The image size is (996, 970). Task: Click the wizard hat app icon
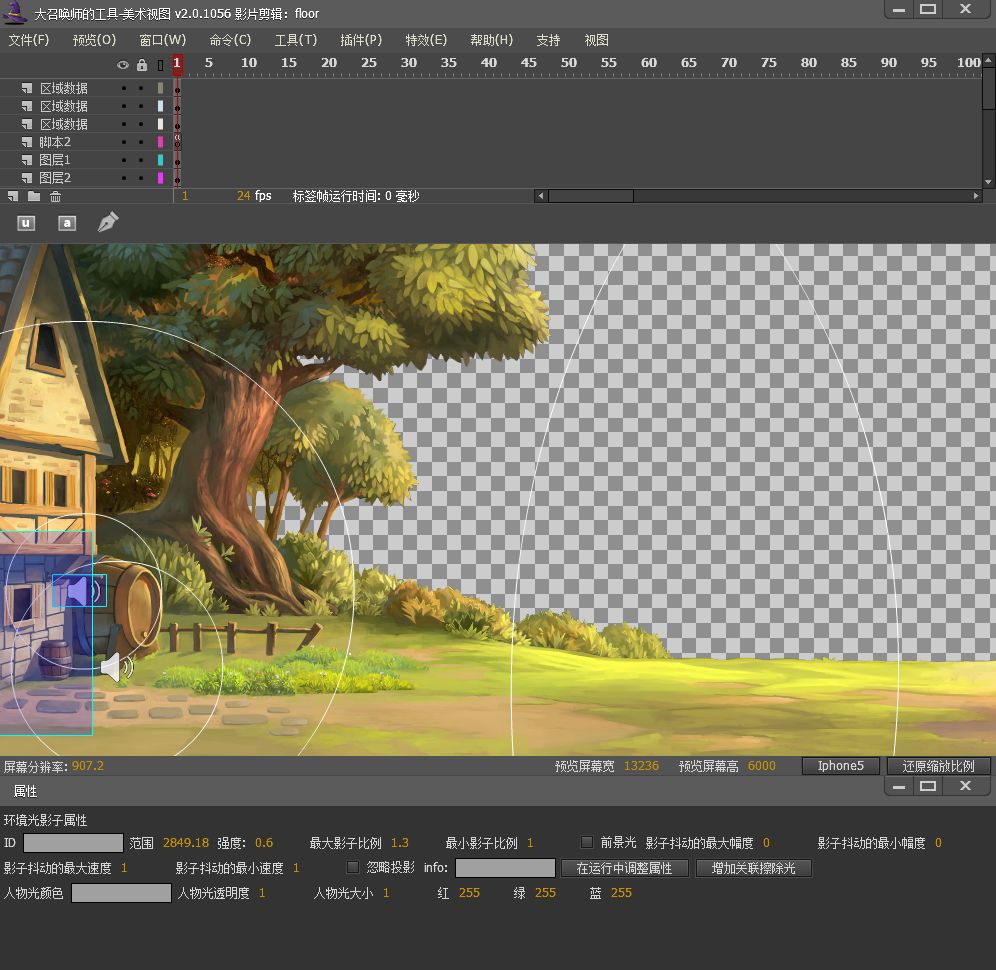(x=15, y=12)
